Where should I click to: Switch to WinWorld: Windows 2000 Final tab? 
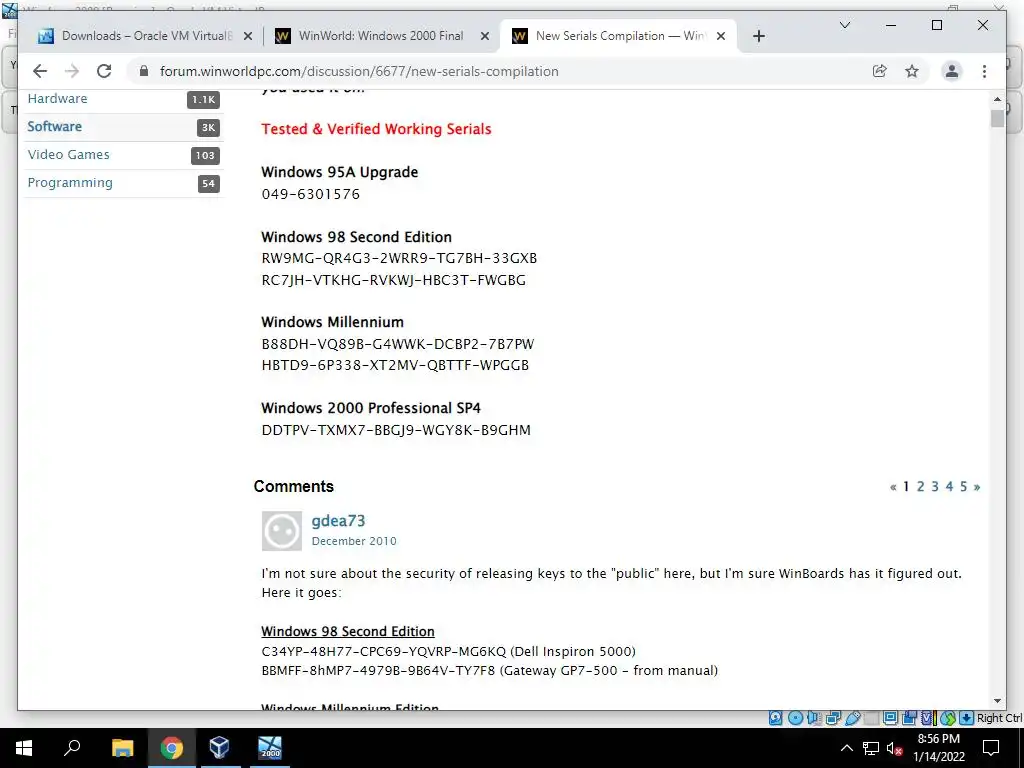pyautogui.click(x=381, y=36)
